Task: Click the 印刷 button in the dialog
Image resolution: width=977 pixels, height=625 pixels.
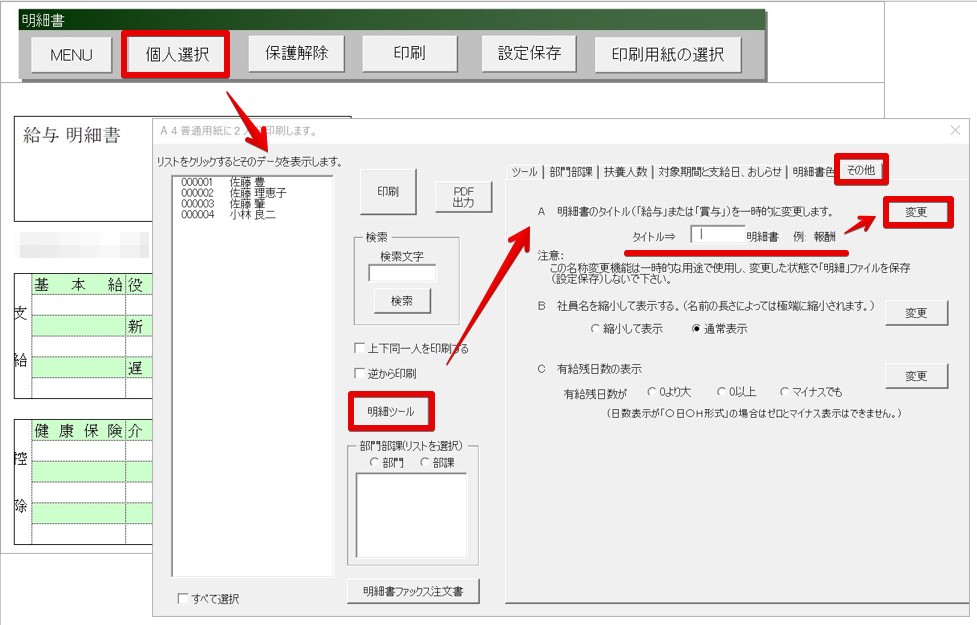Action: click(x=387, y=192)
